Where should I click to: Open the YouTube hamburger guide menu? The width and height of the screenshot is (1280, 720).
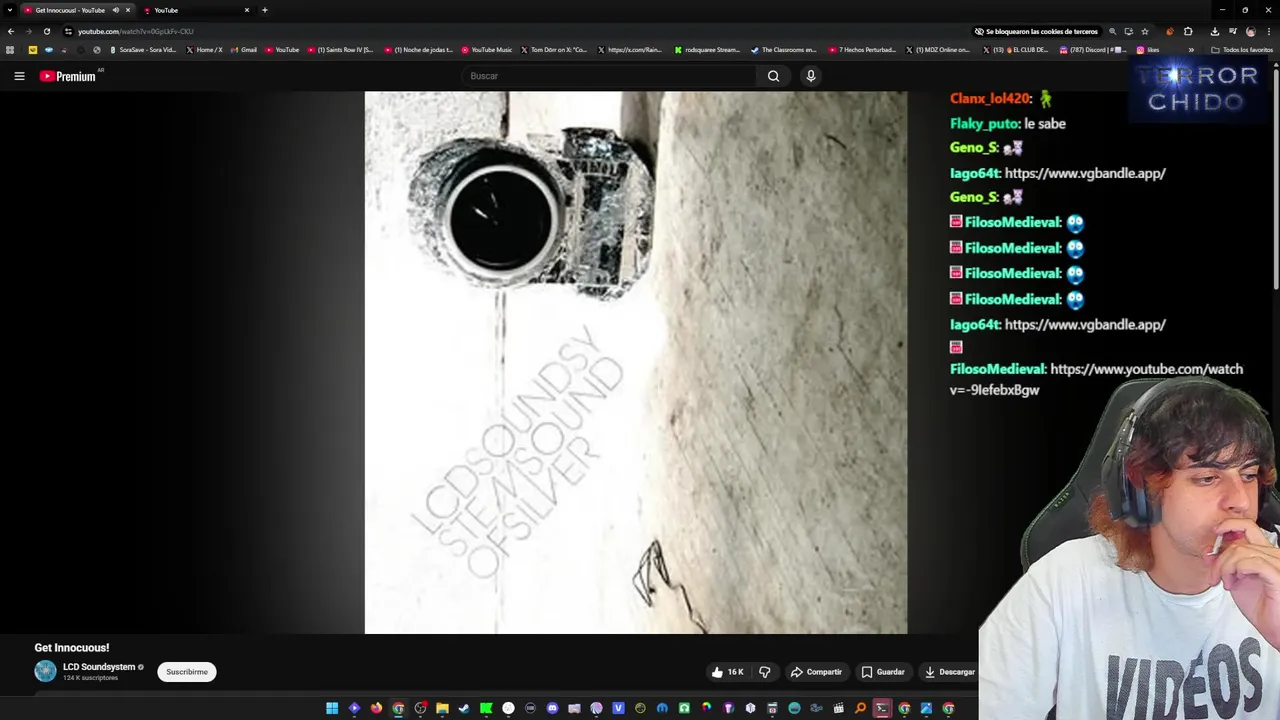pyautogui.click(x=19, y=76)
